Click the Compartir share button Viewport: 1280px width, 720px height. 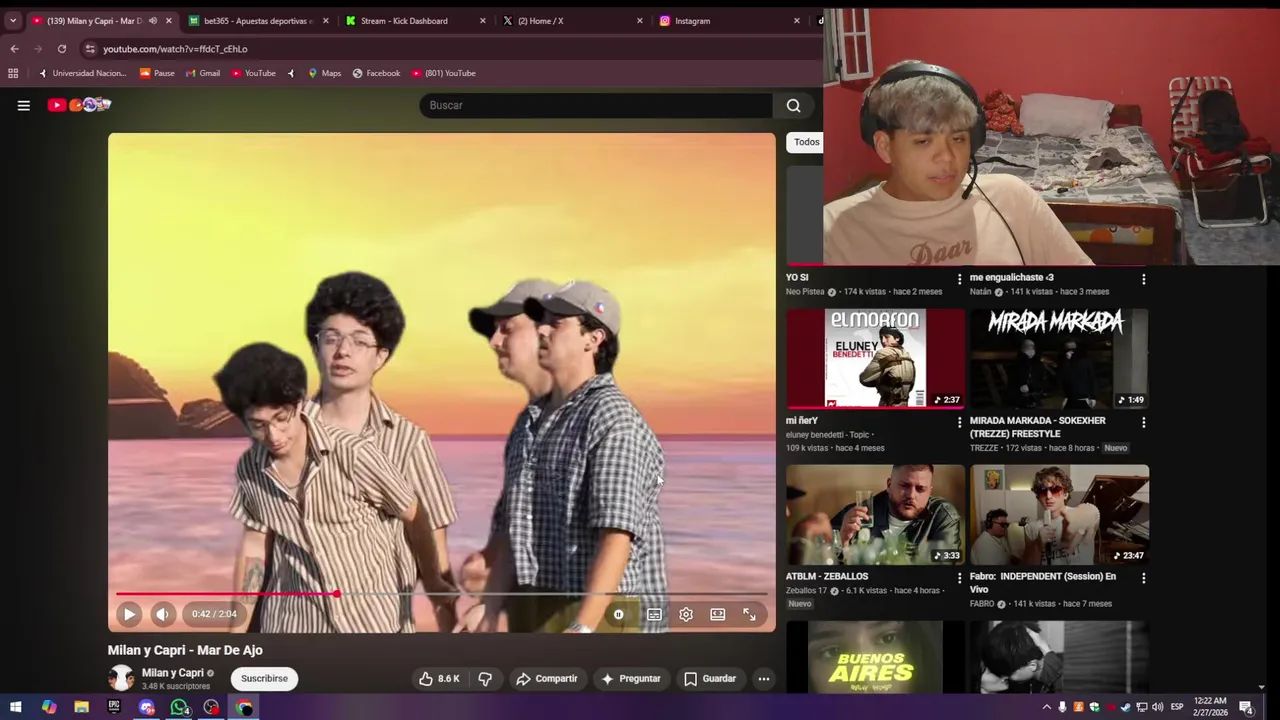point(546,679)
